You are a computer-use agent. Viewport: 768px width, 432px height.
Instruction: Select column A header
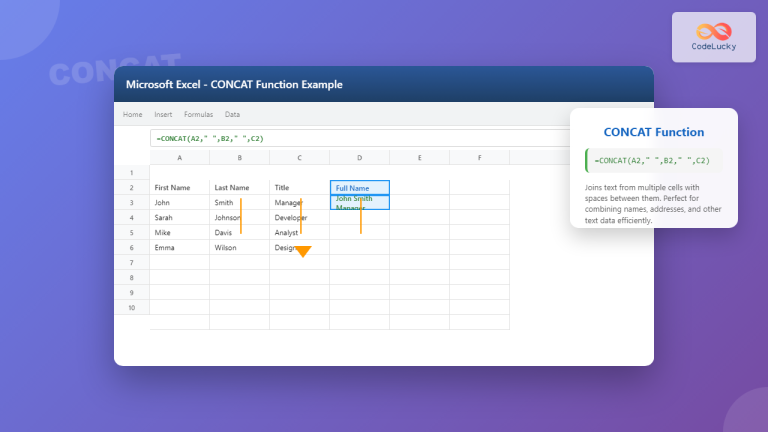[x=179, y=158]
